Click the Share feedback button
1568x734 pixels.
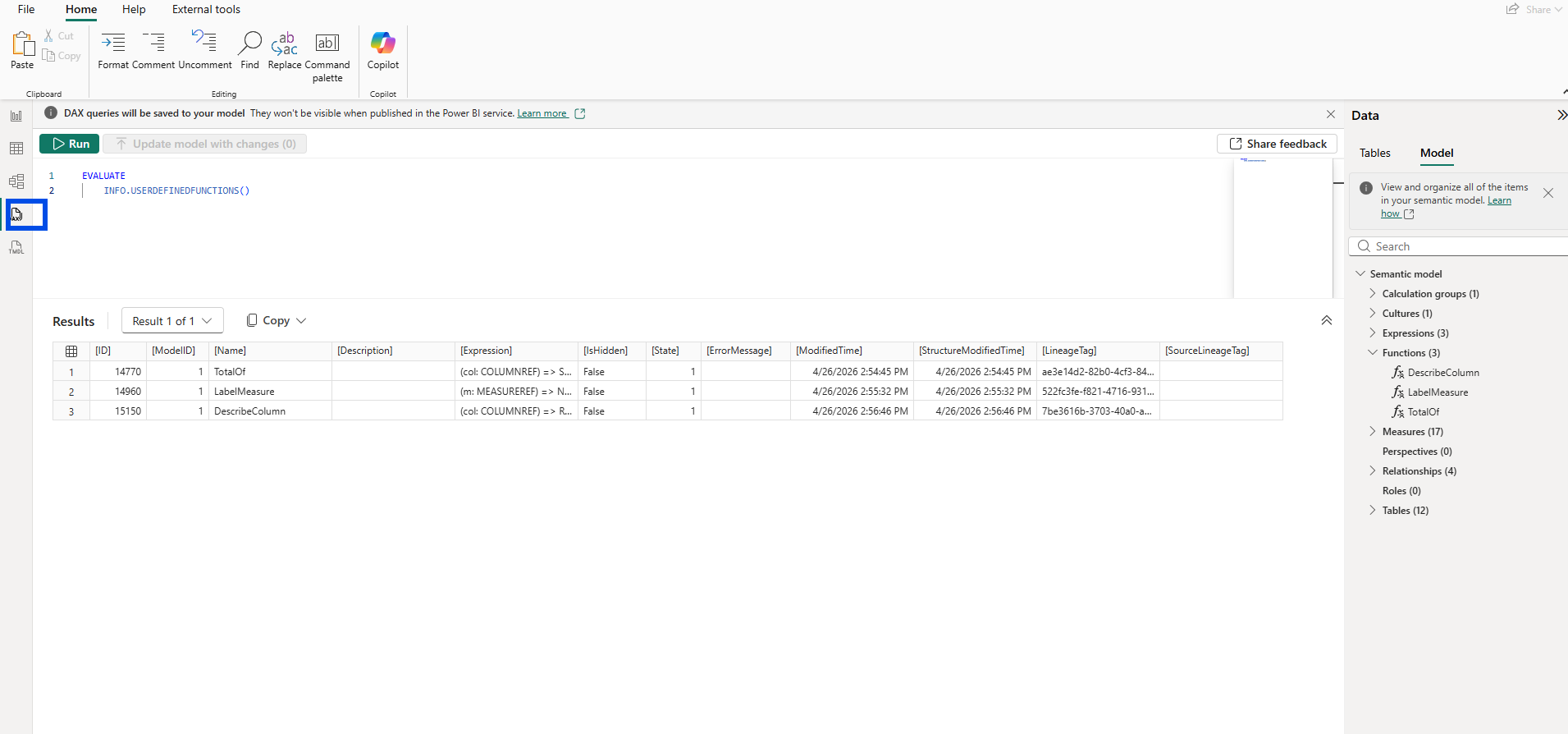[x=1278, y=144]
